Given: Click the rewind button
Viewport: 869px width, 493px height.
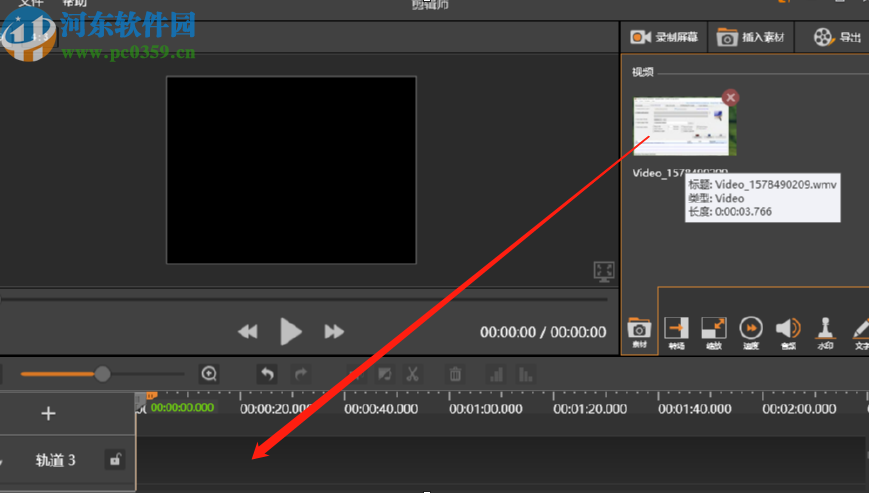Looking at the screenshot, I should [247, 332].
